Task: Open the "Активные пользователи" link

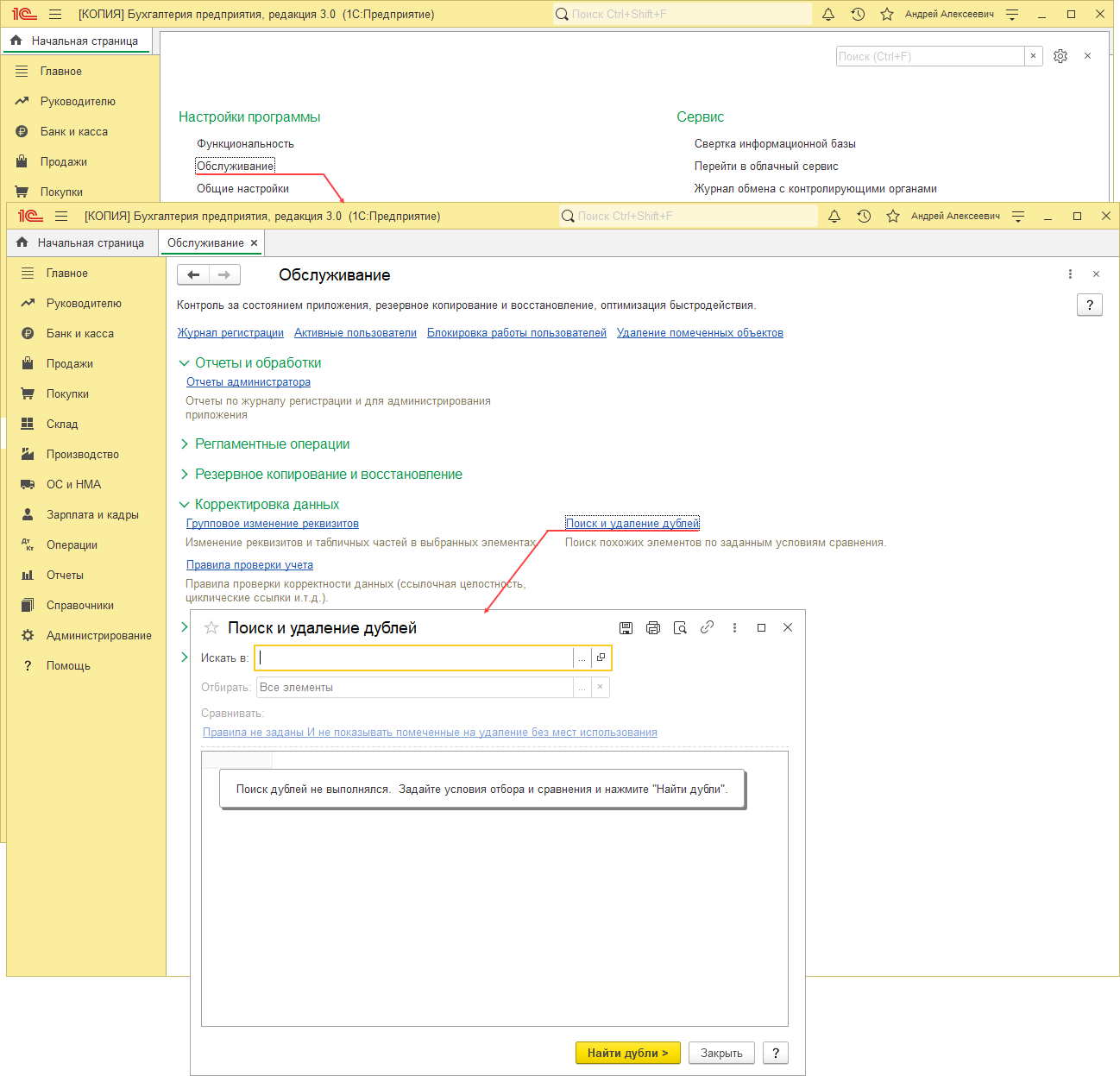Action: (x=356, y=333)
